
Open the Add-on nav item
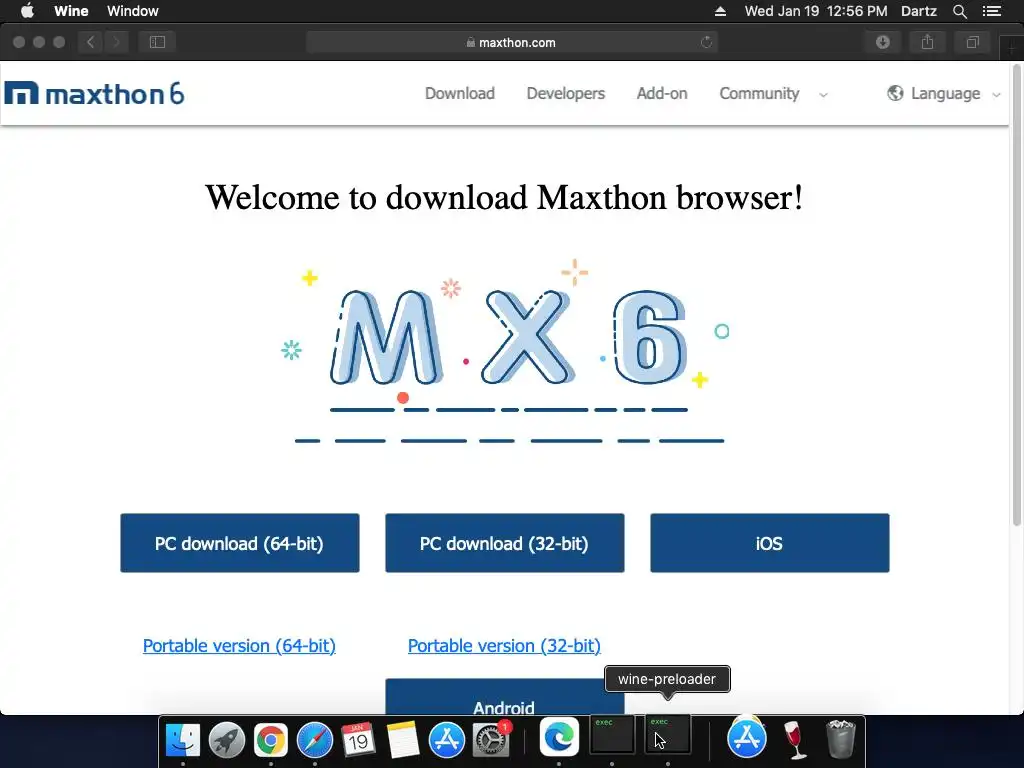coord(662,93)
